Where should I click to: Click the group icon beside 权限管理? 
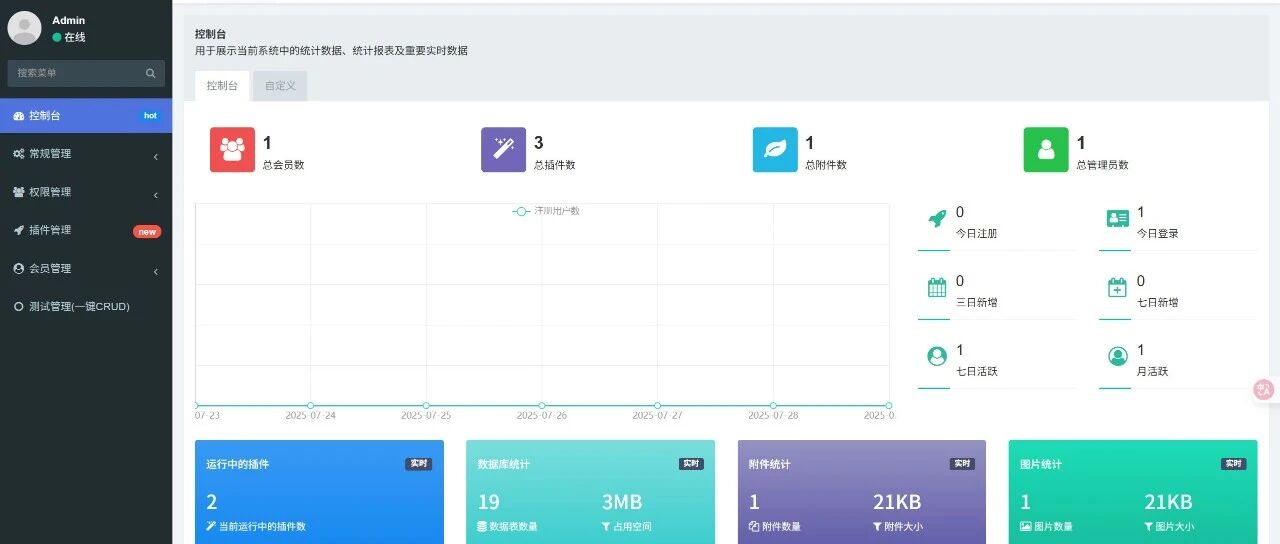18,192
